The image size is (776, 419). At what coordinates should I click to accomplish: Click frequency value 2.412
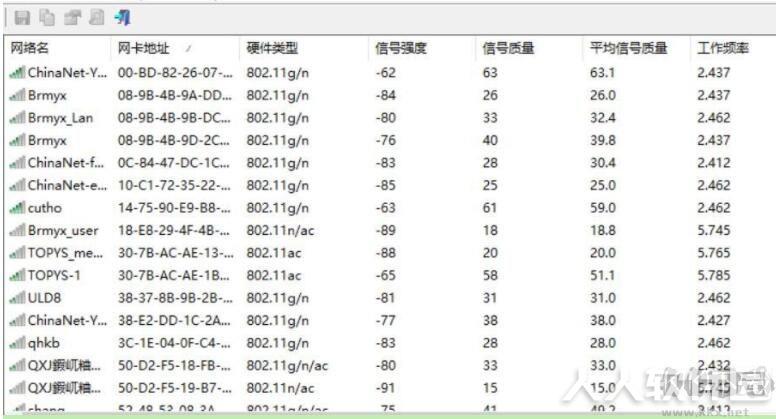click(714, 163)
